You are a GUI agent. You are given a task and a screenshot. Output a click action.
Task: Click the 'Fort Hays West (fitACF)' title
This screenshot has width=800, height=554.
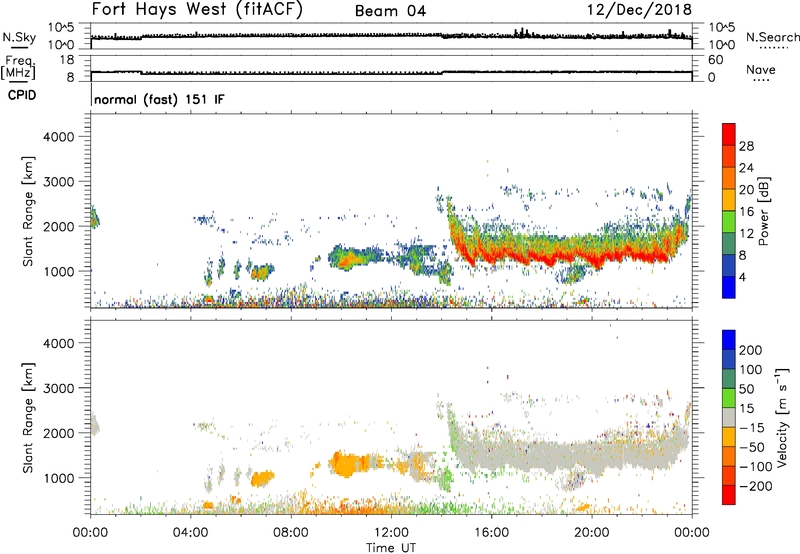click(196, 9)
